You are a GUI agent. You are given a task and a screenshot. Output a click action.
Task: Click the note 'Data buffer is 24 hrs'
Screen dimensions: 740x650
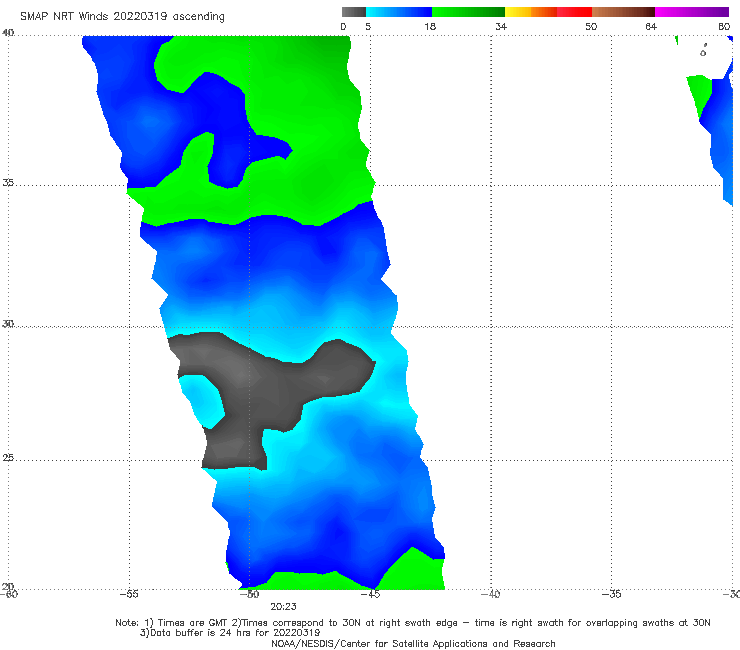click(x=201, y=633)
